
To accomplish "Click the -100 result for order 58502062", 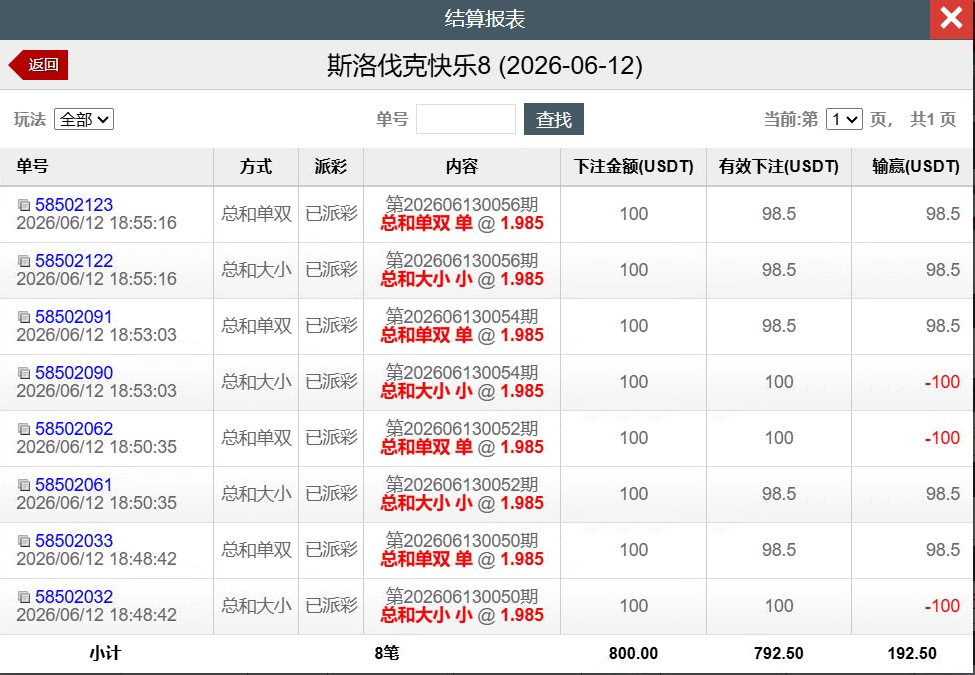I will click(942, 438).
